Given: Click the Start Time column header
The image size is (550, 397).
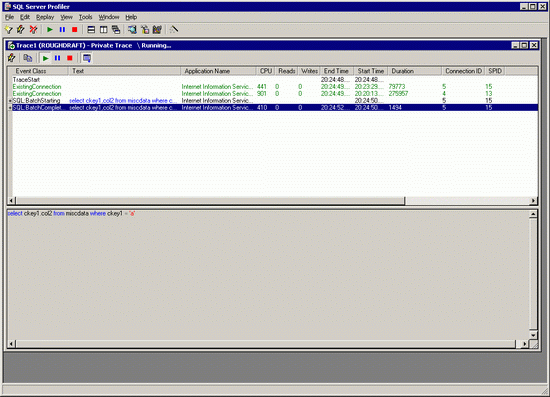Looking at the screenshot, I should pyautogui.click(x=370, y=71).
